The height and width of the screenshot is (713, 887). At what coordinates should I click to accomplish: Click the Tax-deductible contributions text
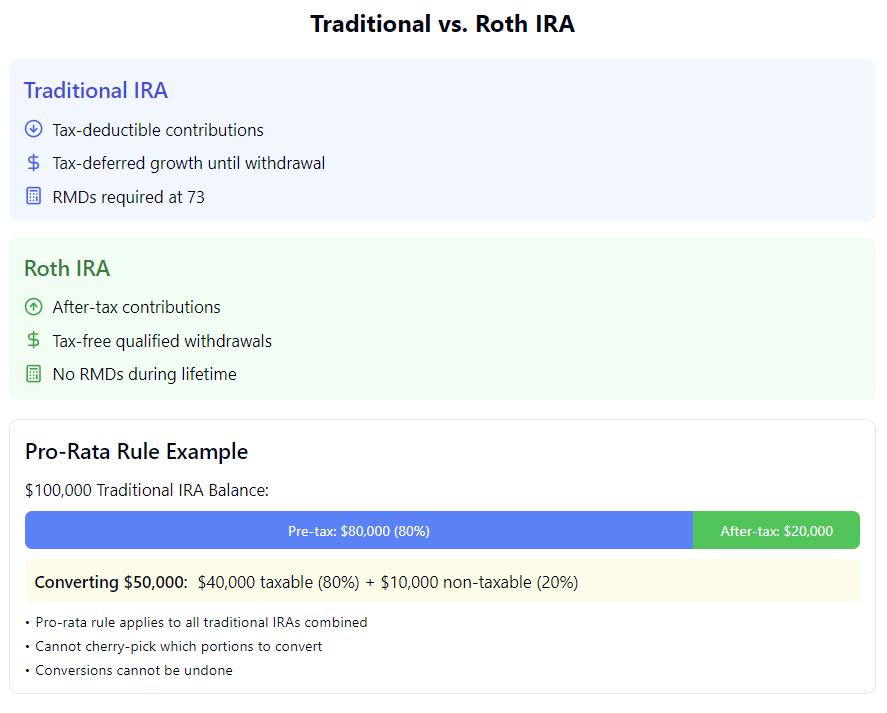click(158, 130)
